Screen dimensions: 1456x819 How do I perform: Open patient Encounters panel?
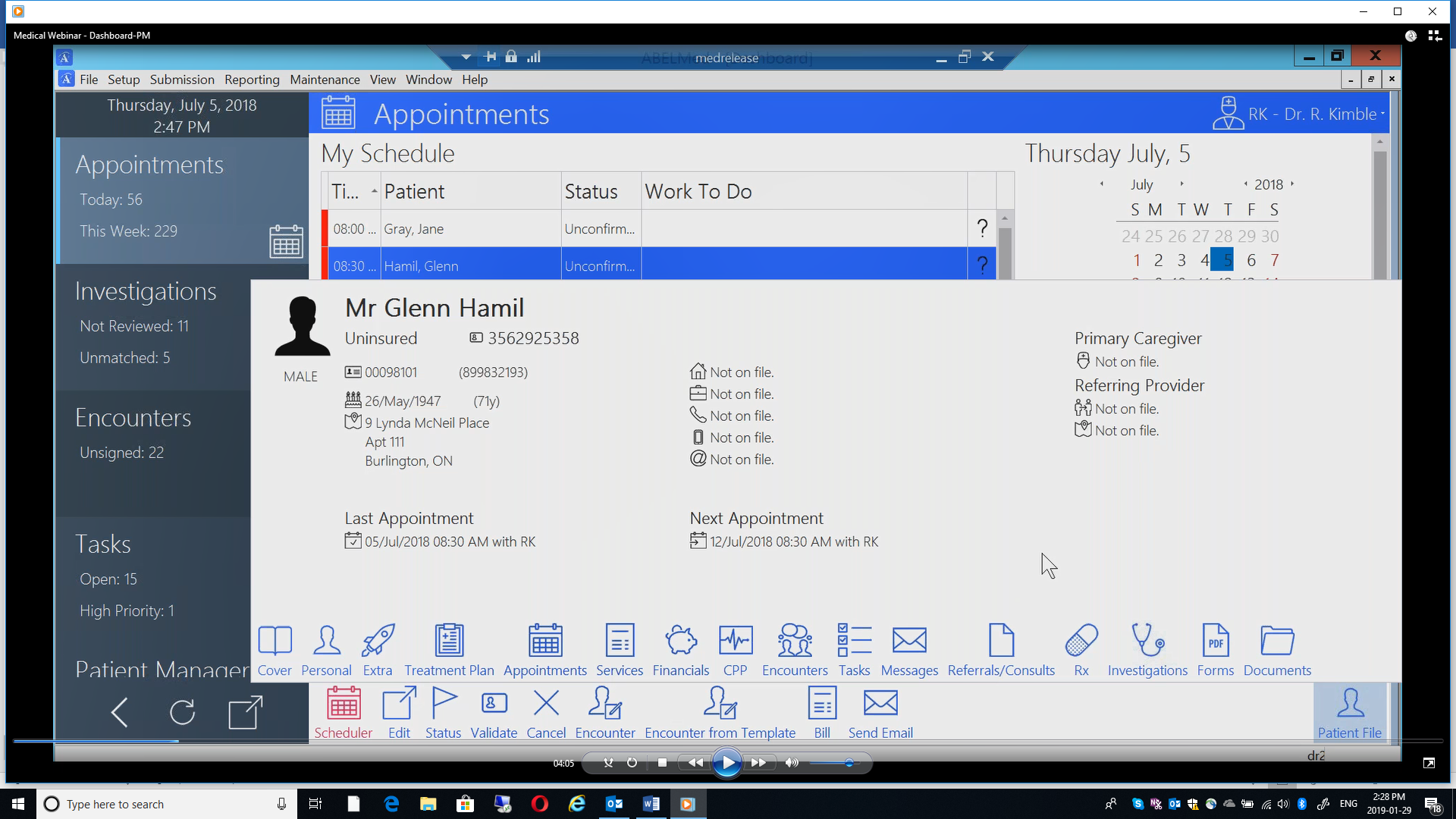(795, 651)
